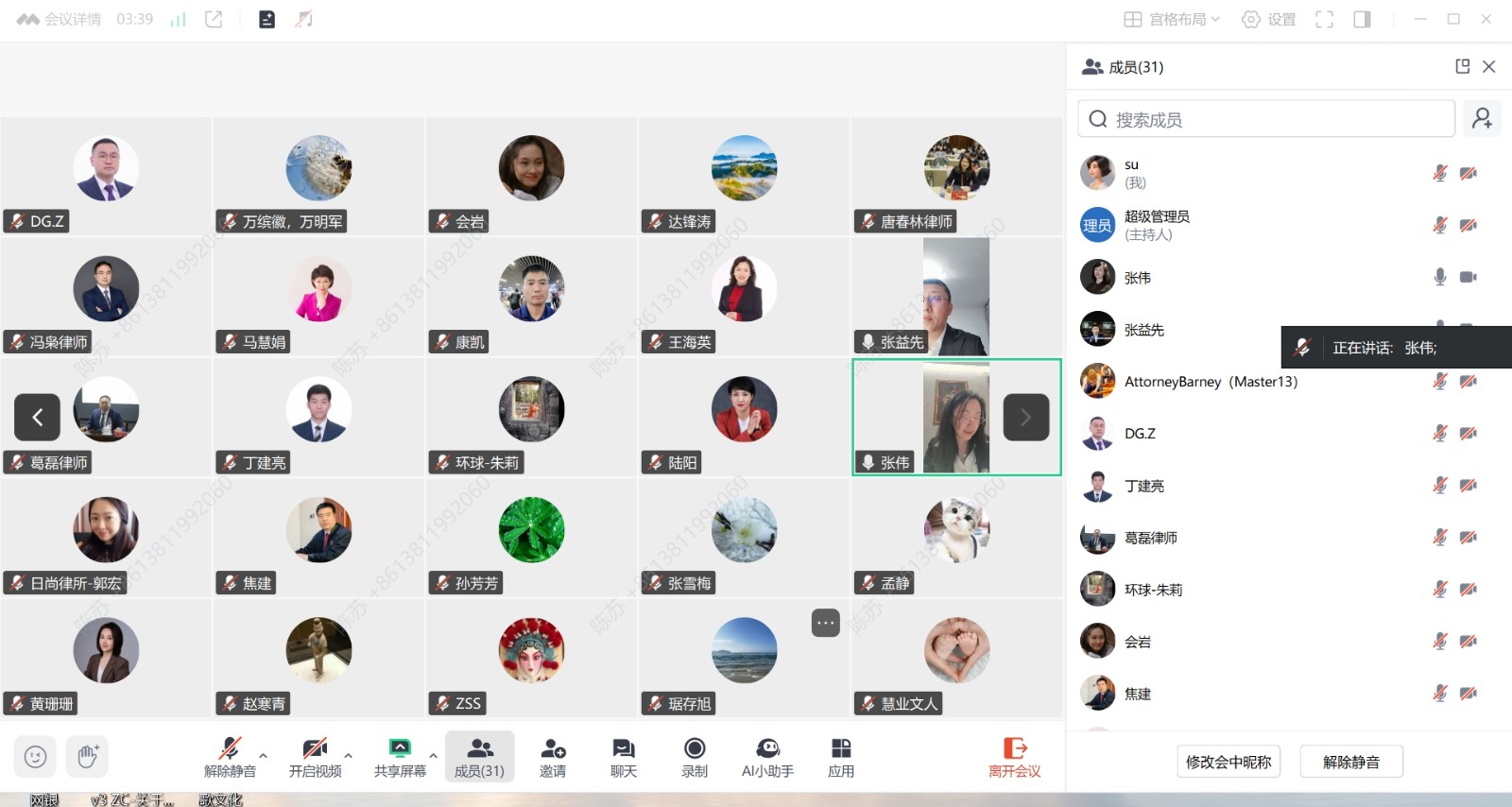Expand the arrow next to 开启视频
This screenshot has width=1512, height=807.
(349, 755)
